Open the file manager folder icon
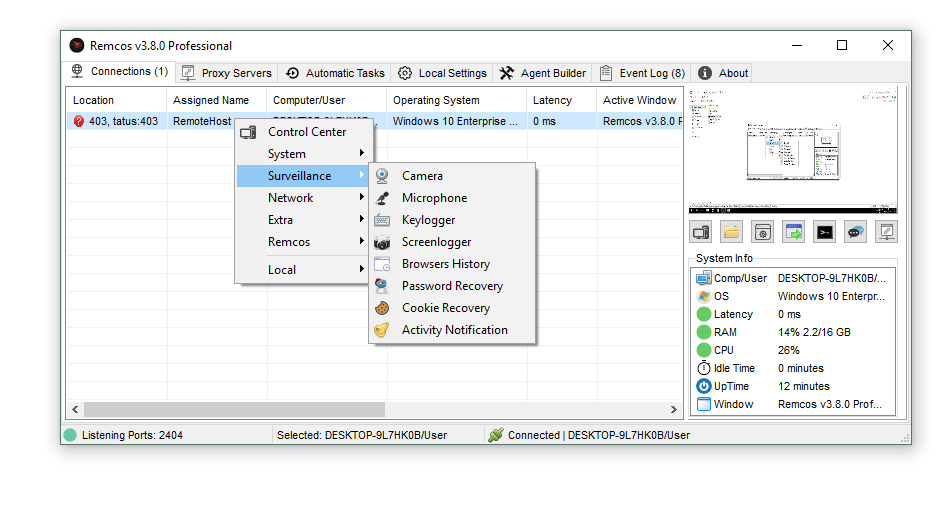 732,232
